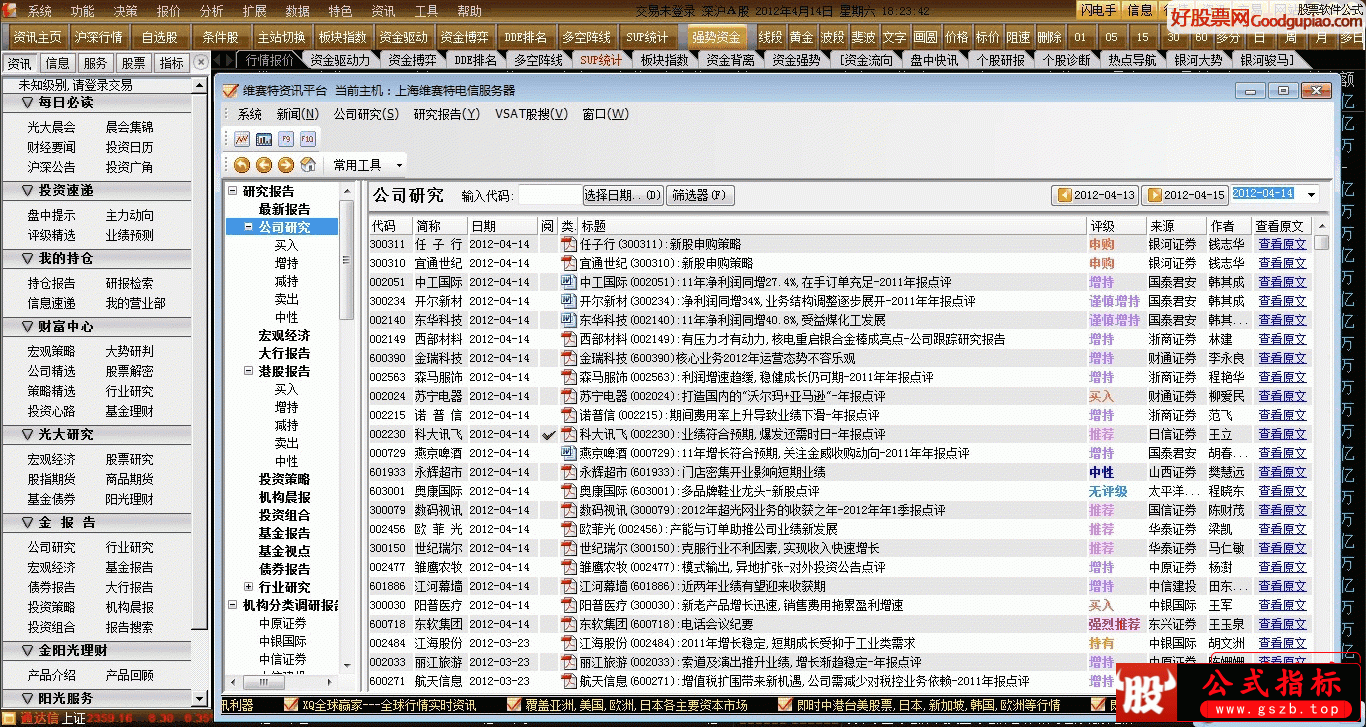Collapse the 研究报告 tree node
Viewport: 1366px width, 727px height.
[233, 190]
